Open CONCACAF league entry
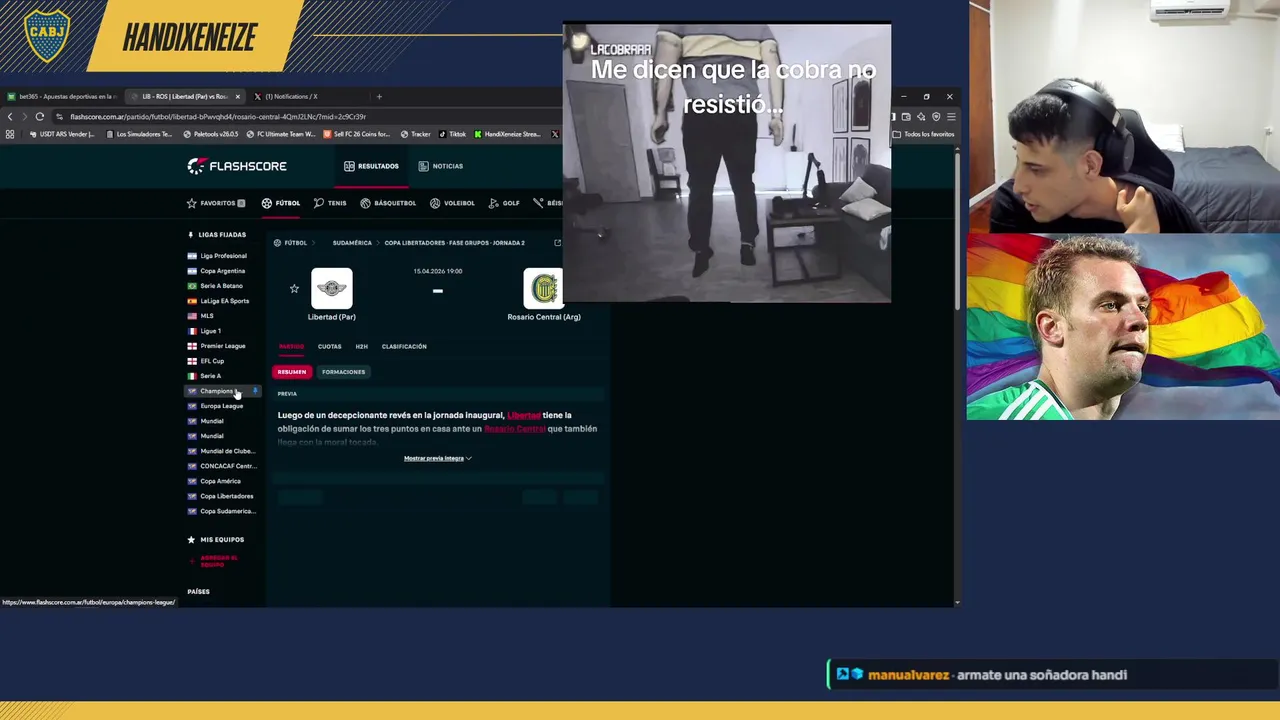This screenshot has width=1280, height=720. pyautogui.click(x=222, y=466)
